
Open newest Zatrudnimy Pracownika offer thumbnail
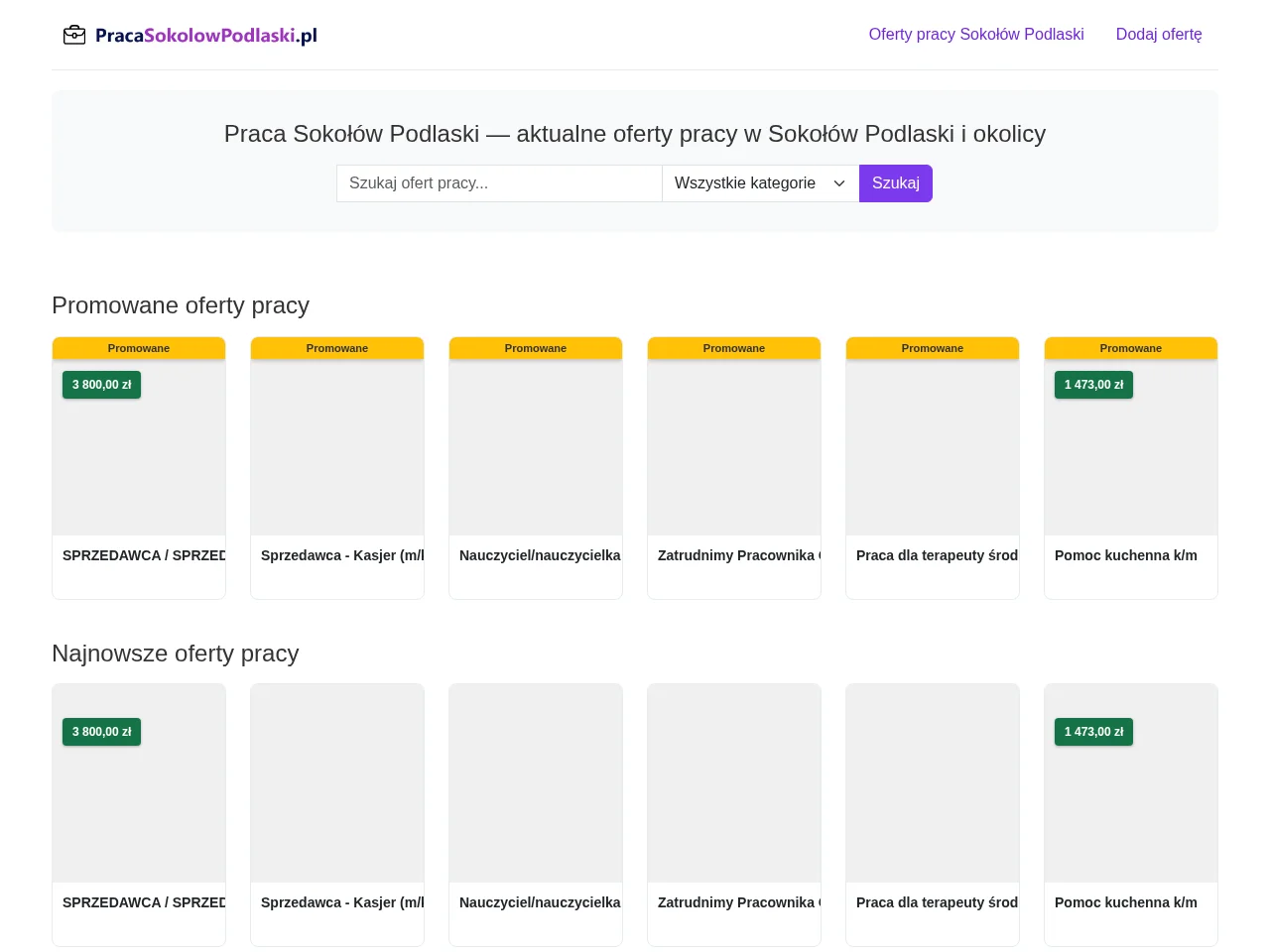pos(734,783)
